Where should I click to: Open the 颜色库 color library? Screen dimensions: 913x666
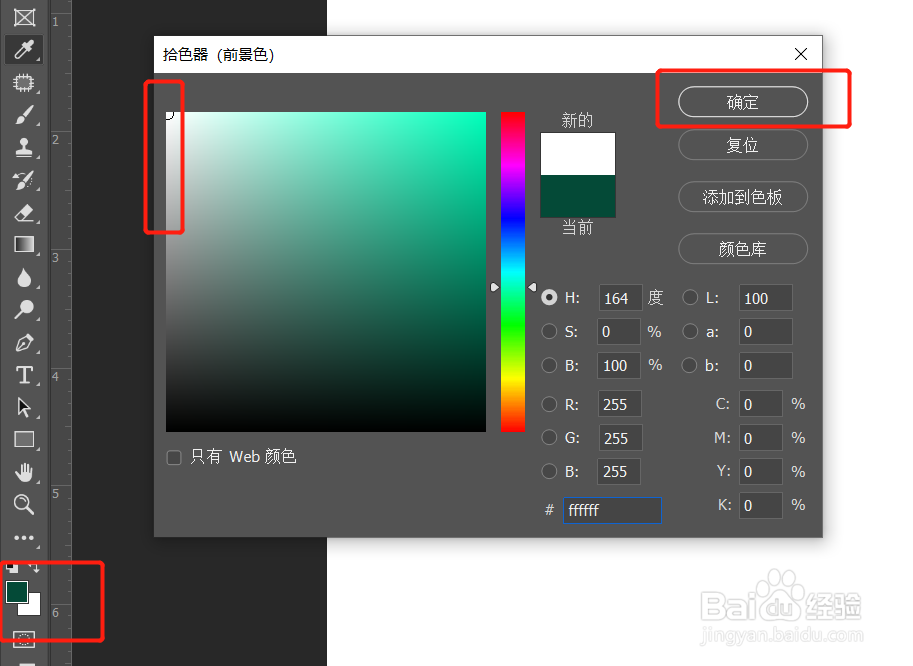pos(743,249)
